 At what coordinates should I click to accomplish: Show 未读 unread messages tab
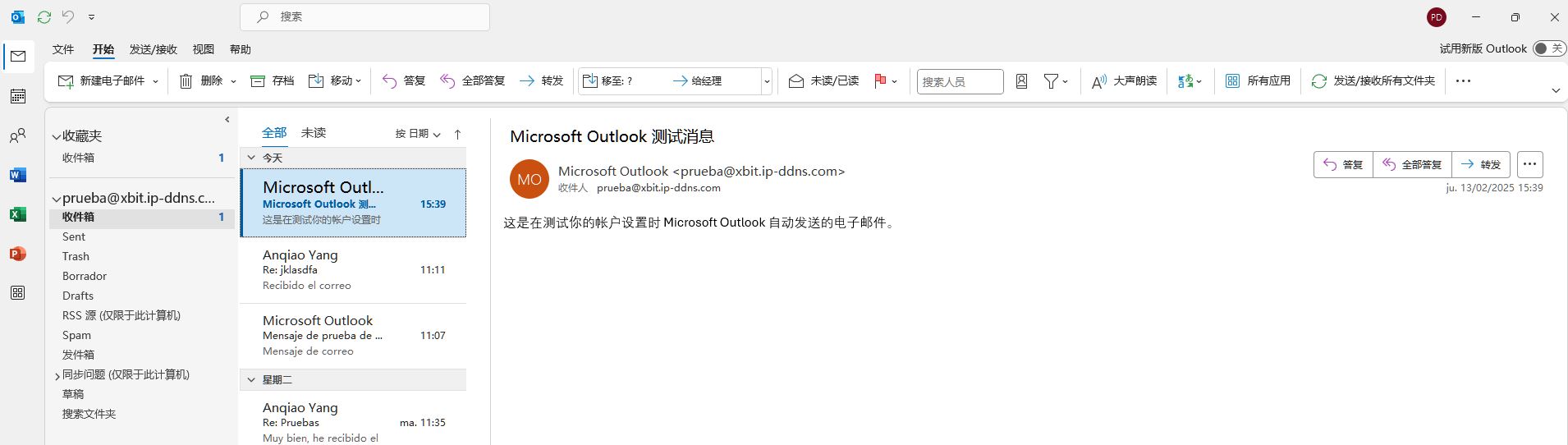point(314,133)
